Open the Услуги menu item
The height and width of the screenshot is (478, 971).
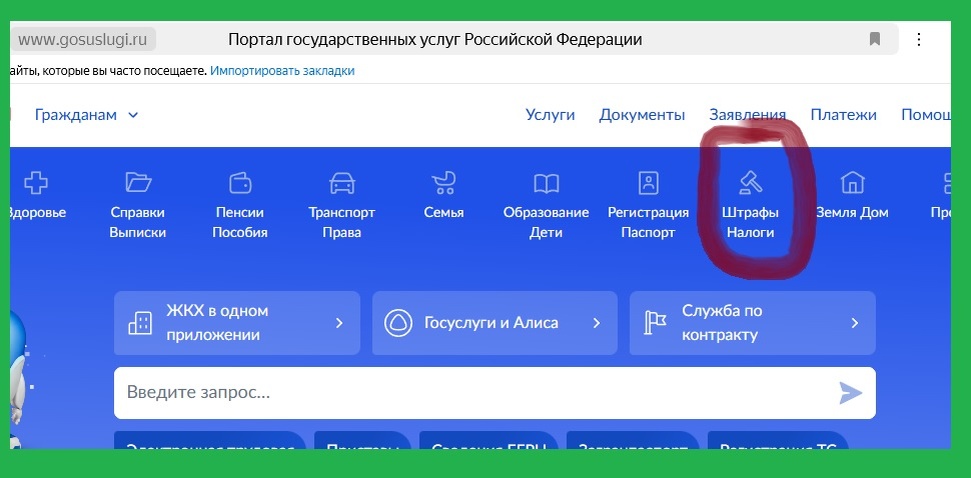[x=550, y=115]
